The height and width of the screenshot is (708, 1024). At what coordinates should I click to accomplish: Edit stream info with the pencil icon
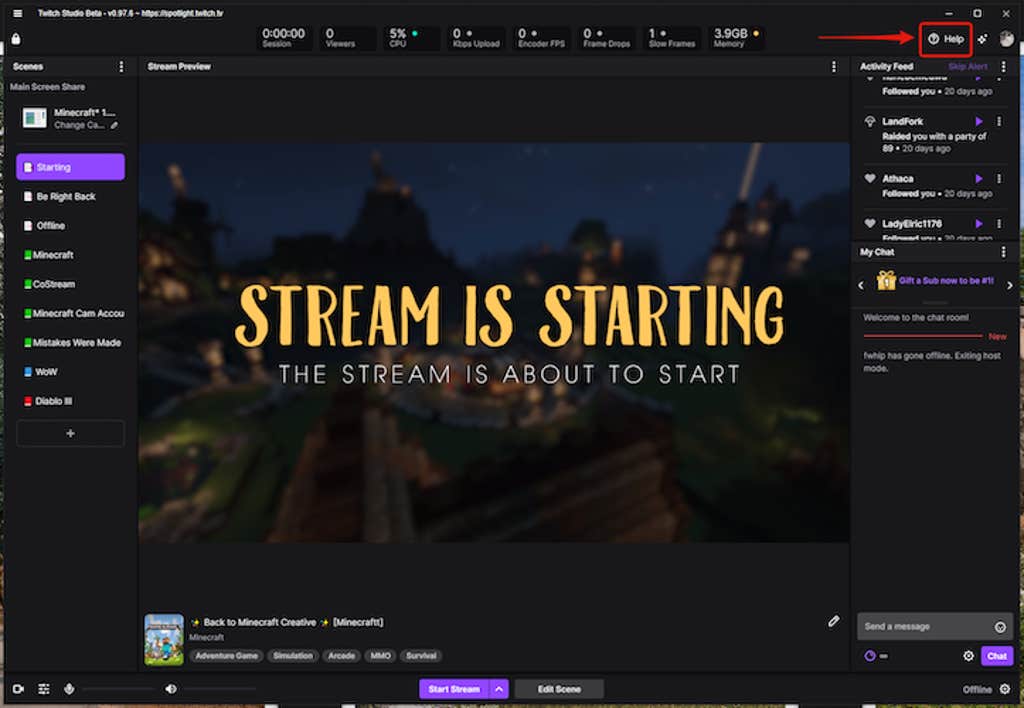[834, 621]
